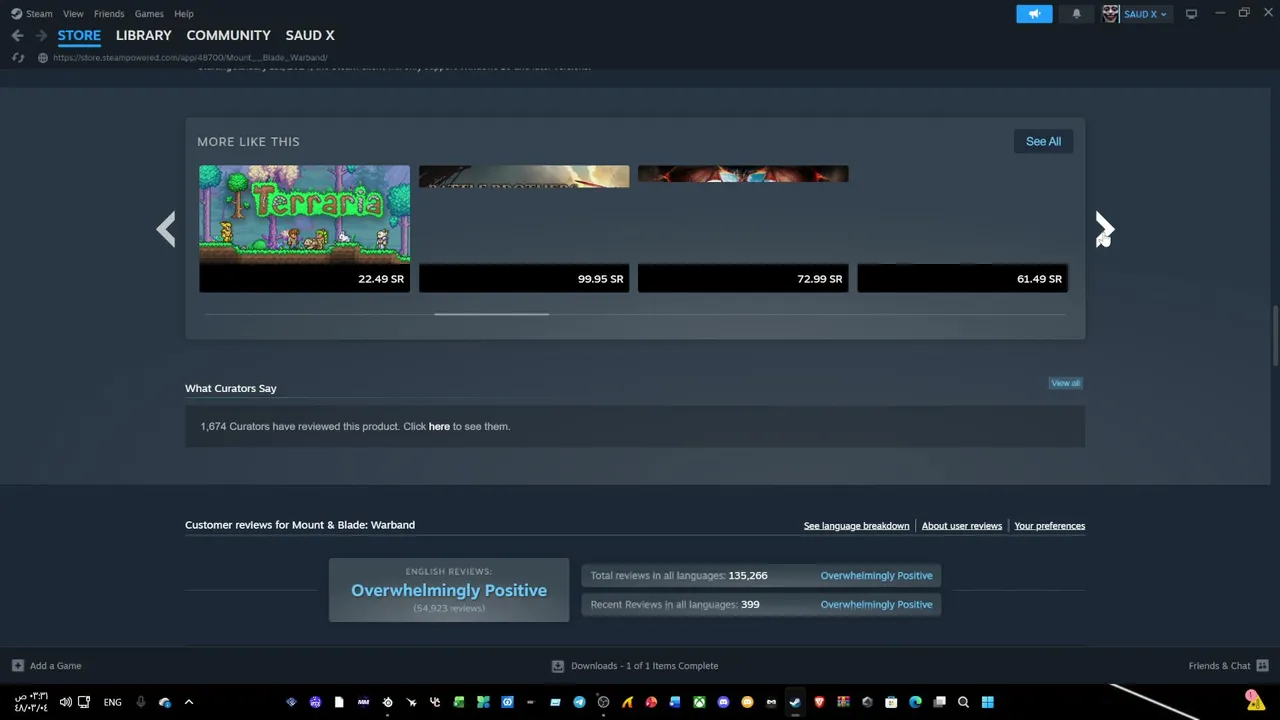Open Telegram from the taskbar
1280x720 pixels.
(579, 702)
